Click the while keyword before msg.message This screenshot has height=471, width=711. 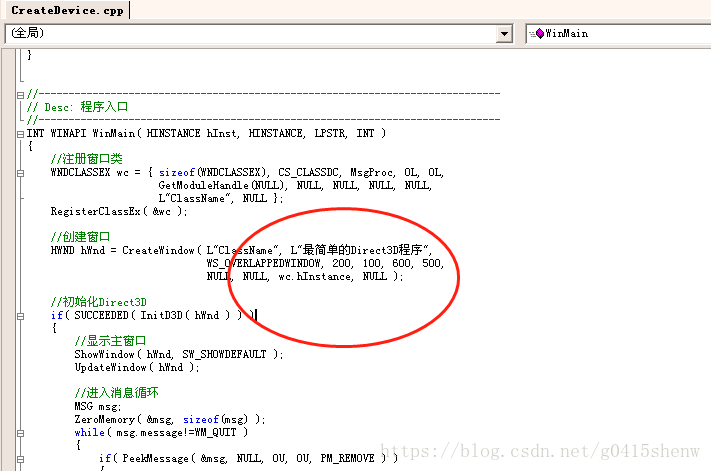tap(89, 433)
